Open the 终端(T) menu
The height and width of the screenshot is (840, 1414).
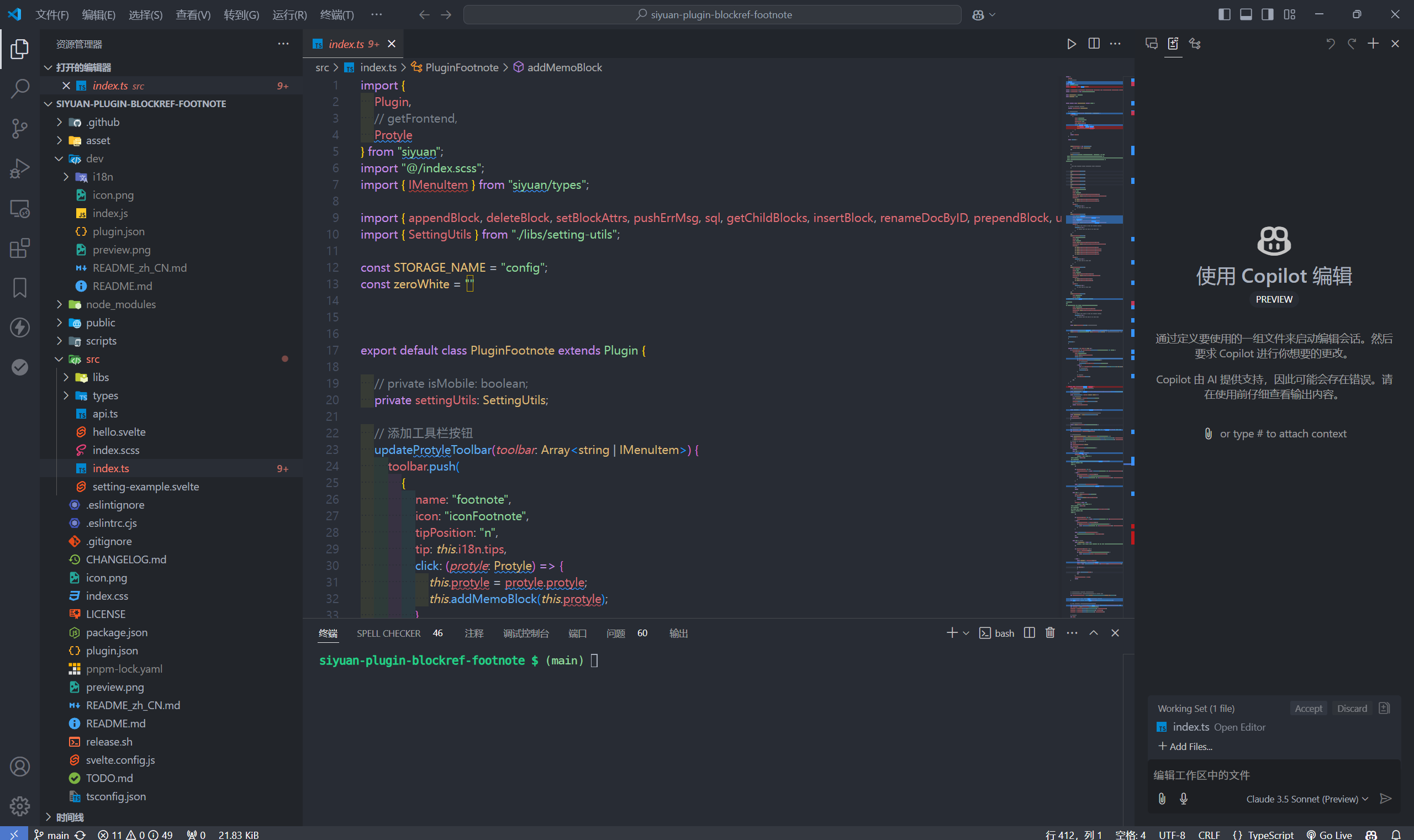pos(337,15)
